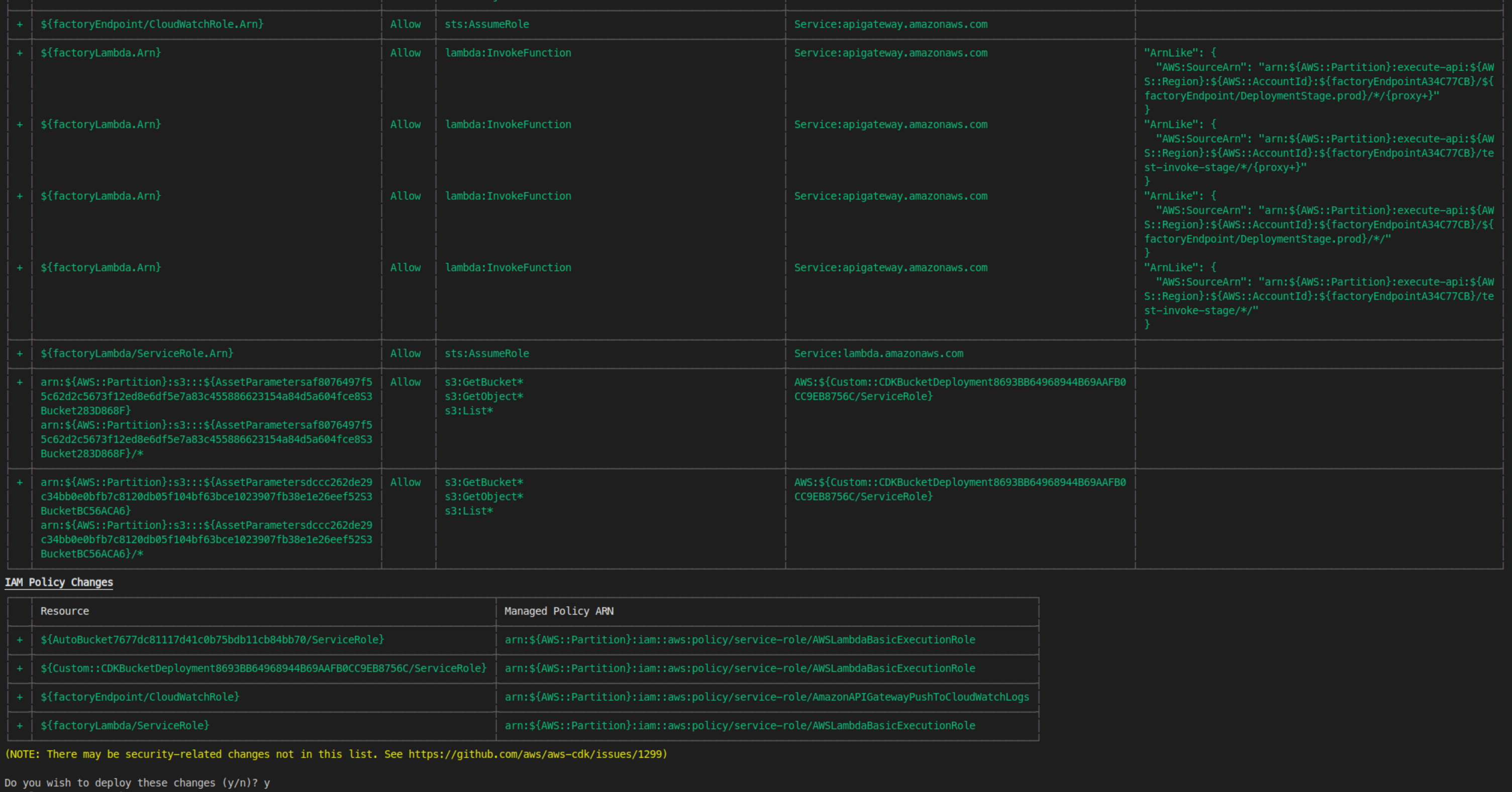The width and height of the screenshot is (1512, 792).
Task: Click plus marker for CDKBucketDeployment ServiceRole policy row
Action: point(20,669)
